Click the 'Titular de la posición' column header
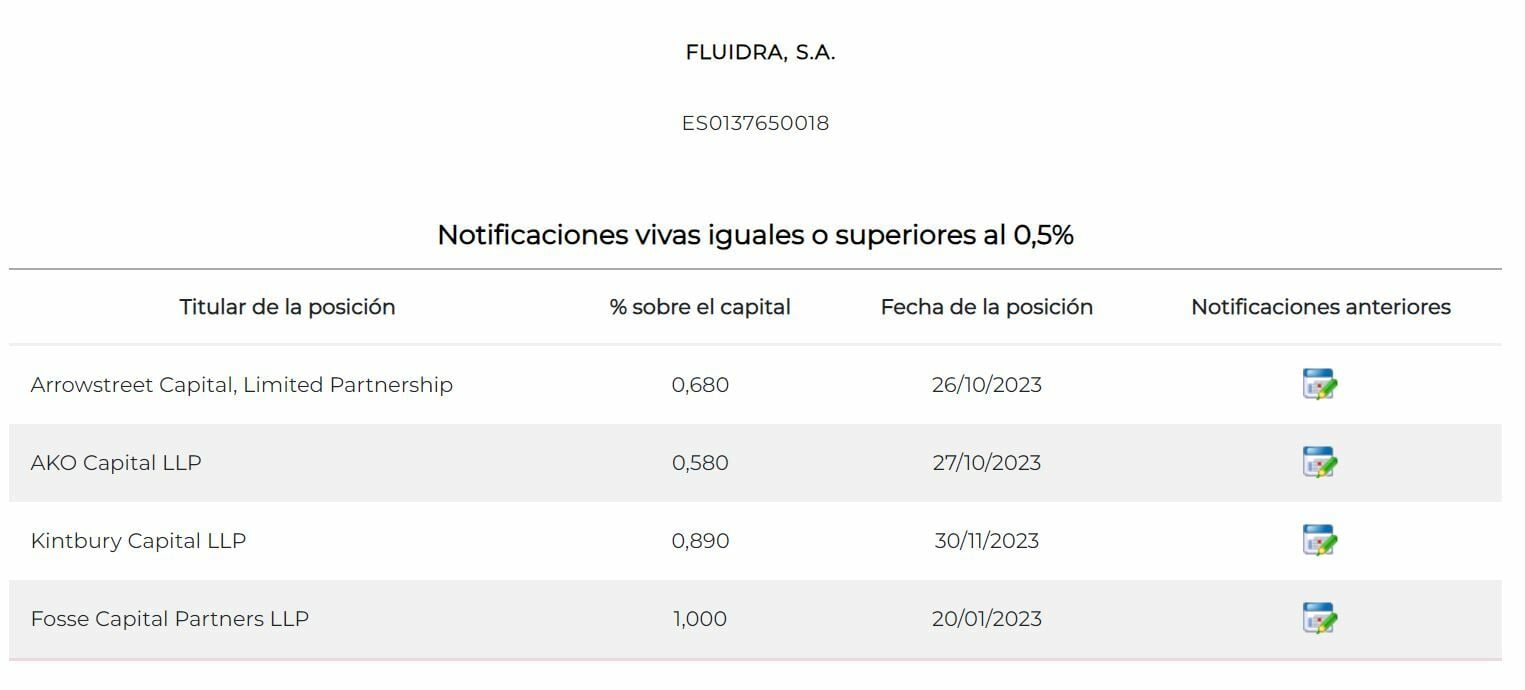Image resolution: width=1525 pixels, height=690 pixels. pyautogui.click(x=287, y=307)
